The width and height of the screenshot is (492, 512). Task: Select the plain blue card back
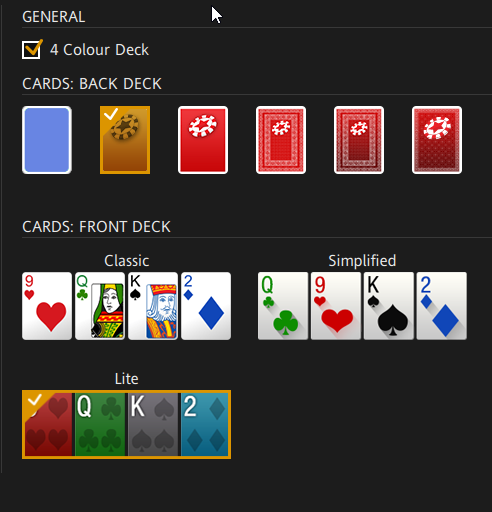pos(47,140)
